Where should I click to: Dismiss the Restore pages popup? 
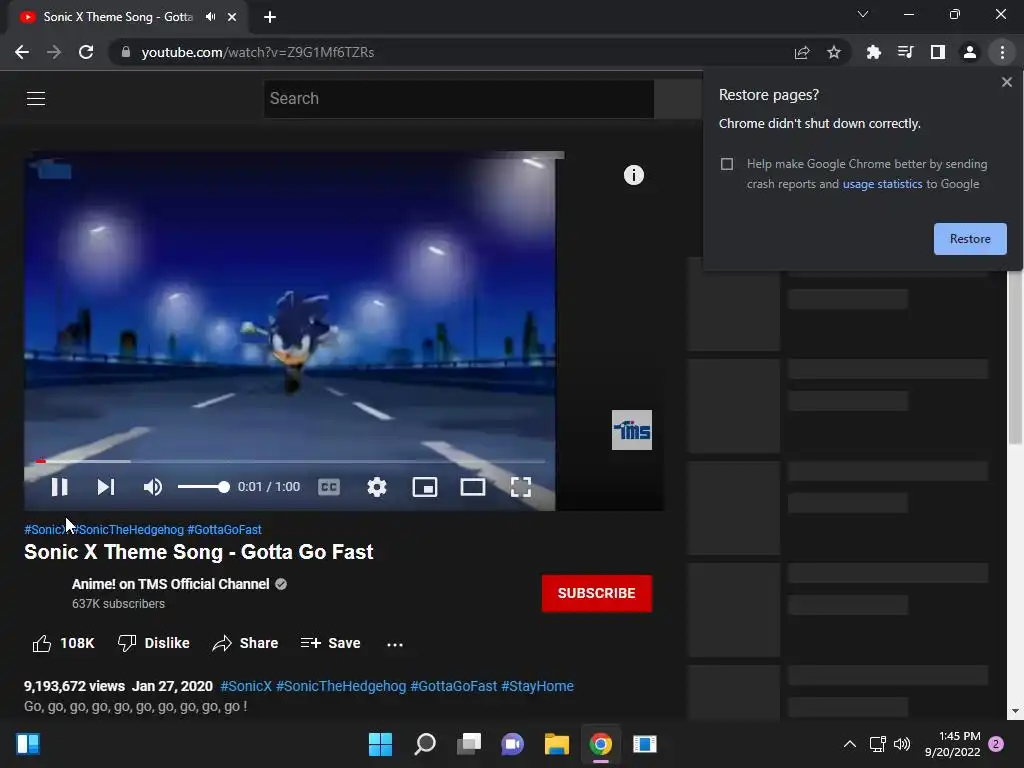click(1006, 82)
